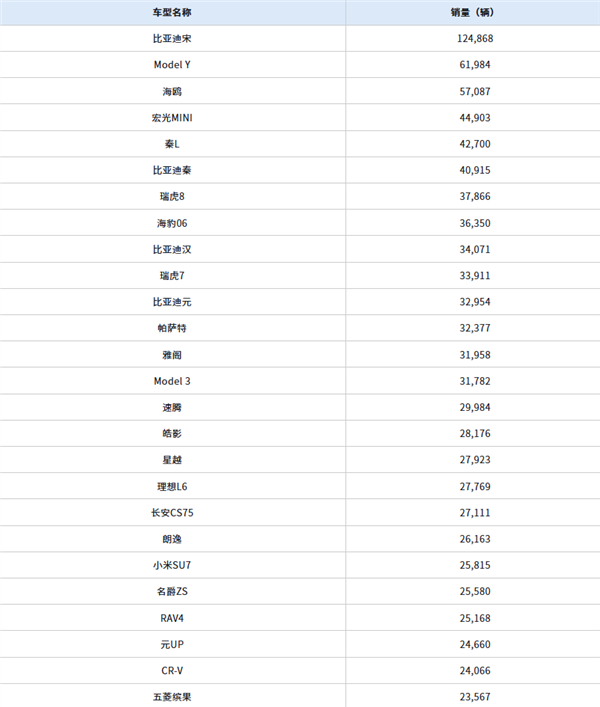Select the 理想L6 model name
Screen dimensions: 600x707
[x=172, y=486]
